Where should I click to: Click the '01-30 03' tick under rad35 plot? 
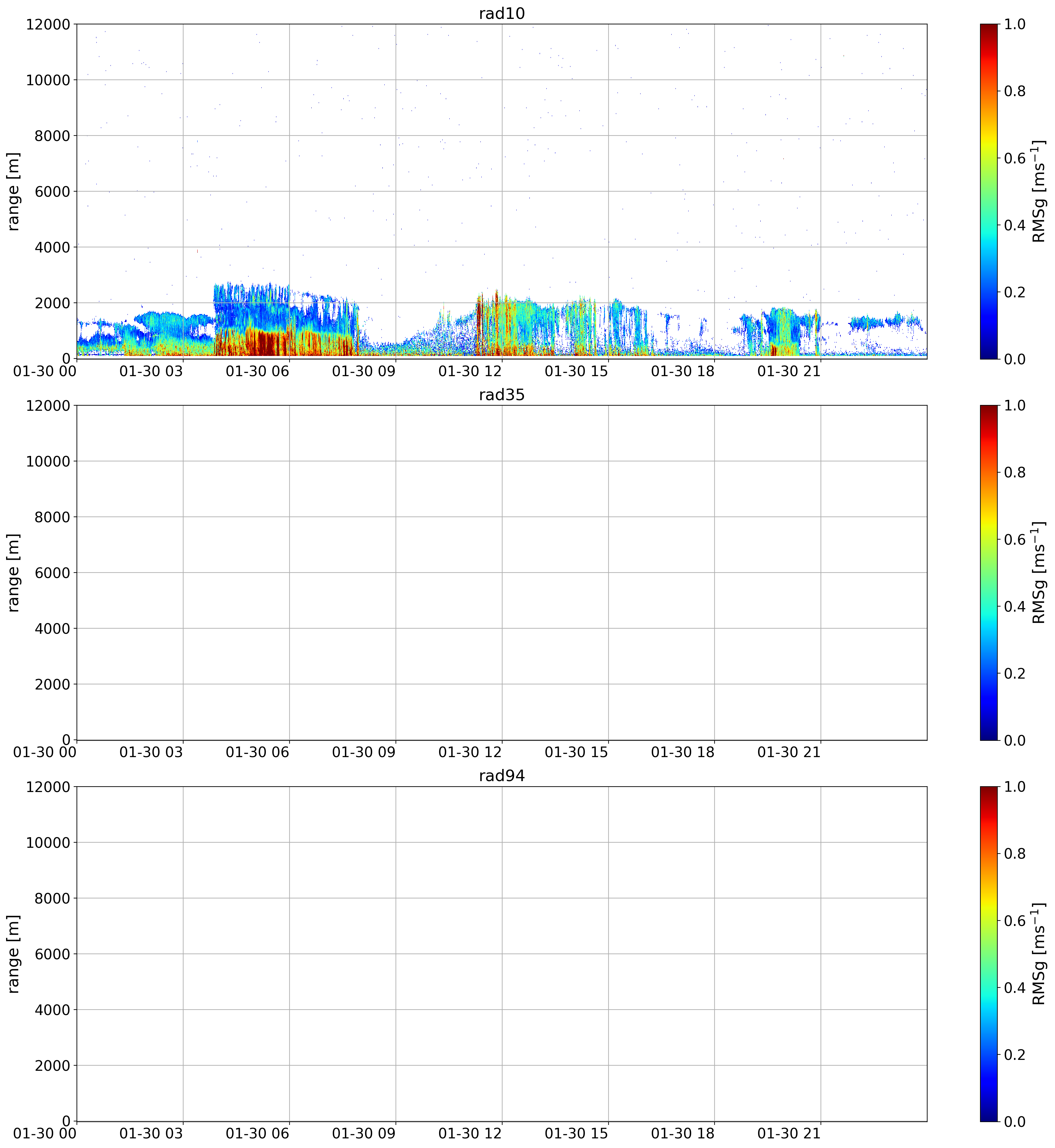pyautogui.click(x=151, y=752)
